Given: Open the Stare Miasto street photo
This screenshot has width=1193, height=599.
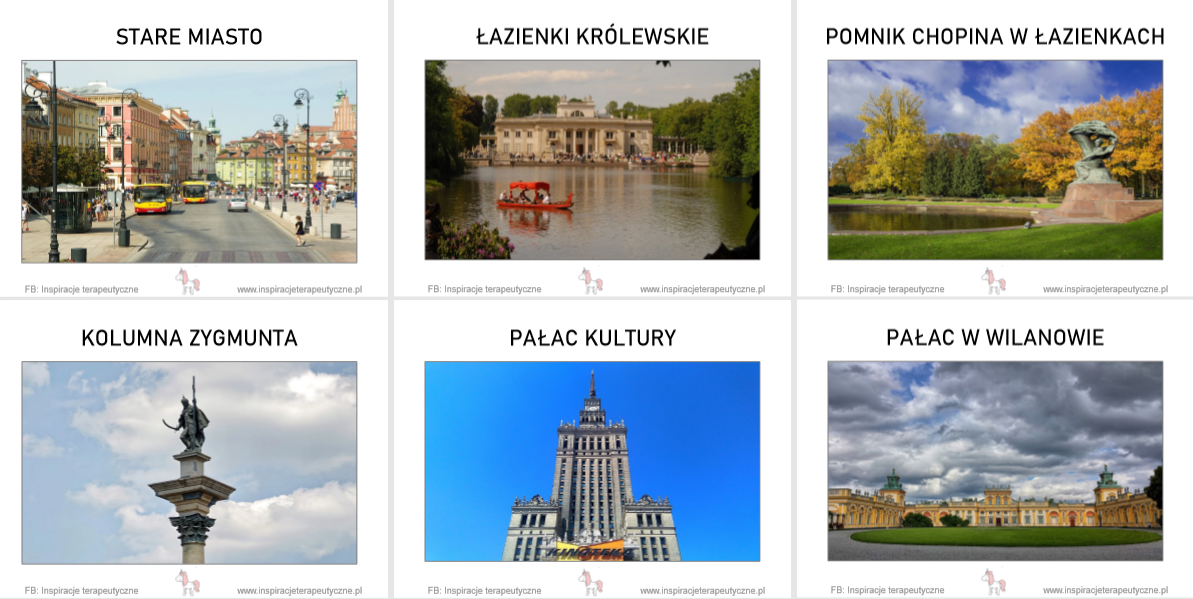Looking at the screenshot, I should point(189,161).
